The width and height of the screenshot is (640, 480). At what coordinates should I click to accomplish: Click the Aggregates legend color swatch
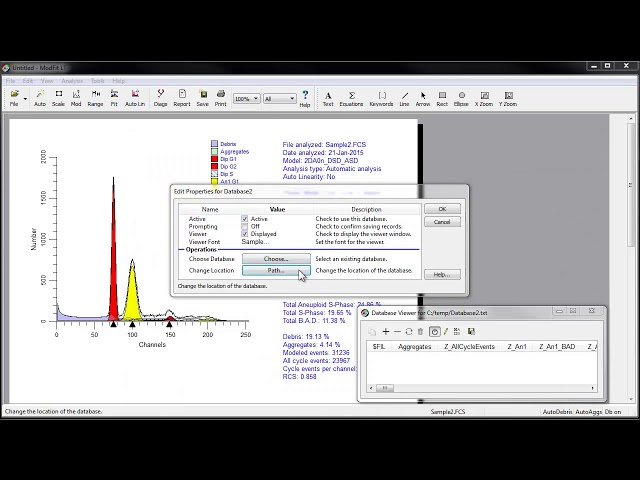(215, 151)
